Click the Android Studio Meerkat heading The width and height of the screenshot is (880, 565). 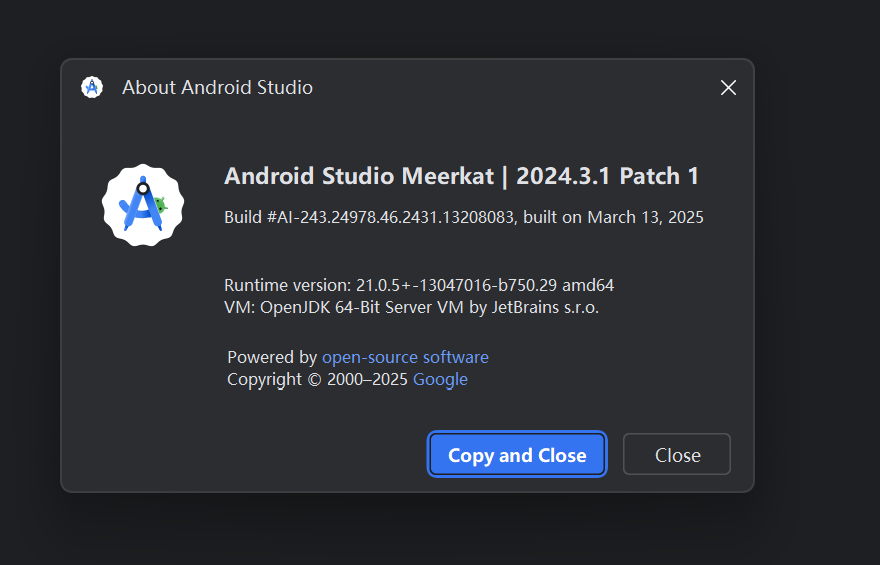358,177
